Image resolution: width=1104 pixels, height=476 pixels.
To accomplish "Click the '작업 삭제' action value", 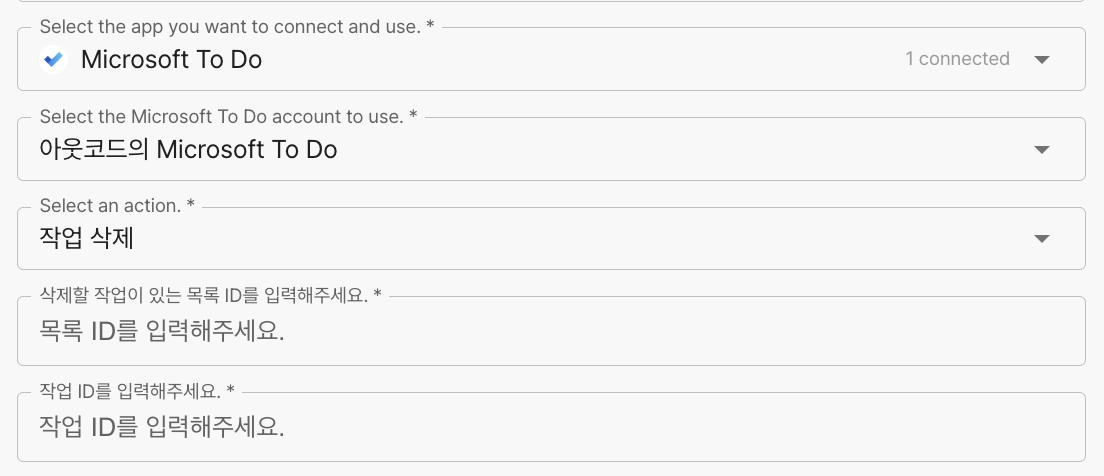I will click(x=86, y=239).
